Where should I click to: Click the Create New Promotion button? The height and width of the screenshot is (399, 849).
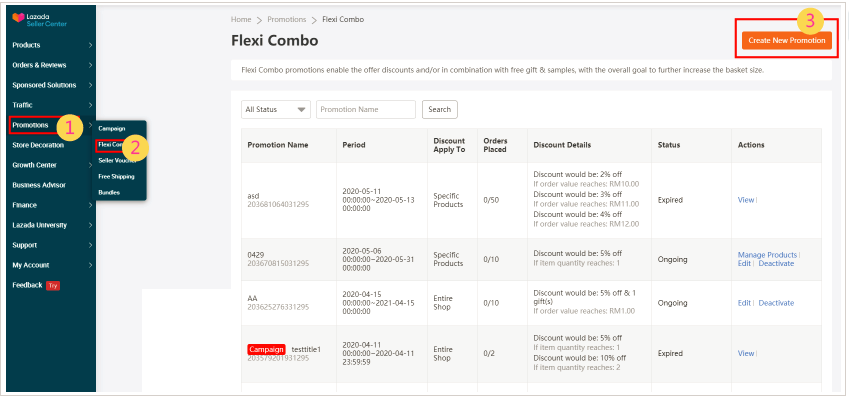(787, 41)
